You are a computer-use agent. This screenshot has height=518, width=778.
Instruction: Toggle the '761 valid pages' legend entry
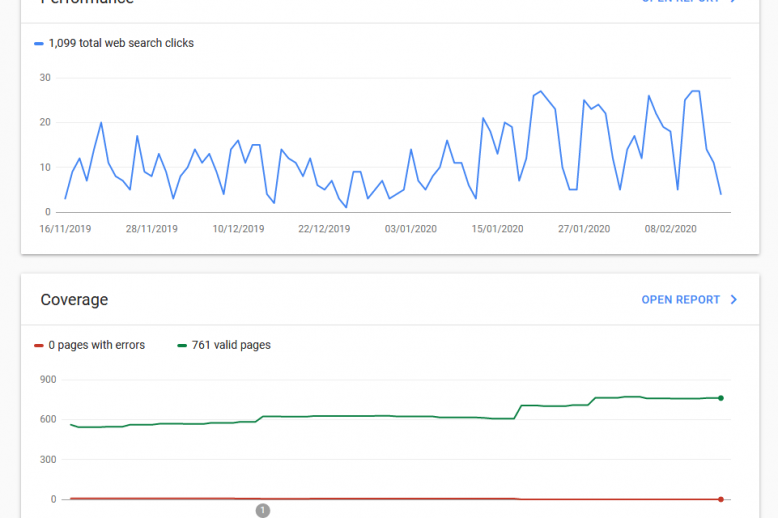[x=230, y=346]
